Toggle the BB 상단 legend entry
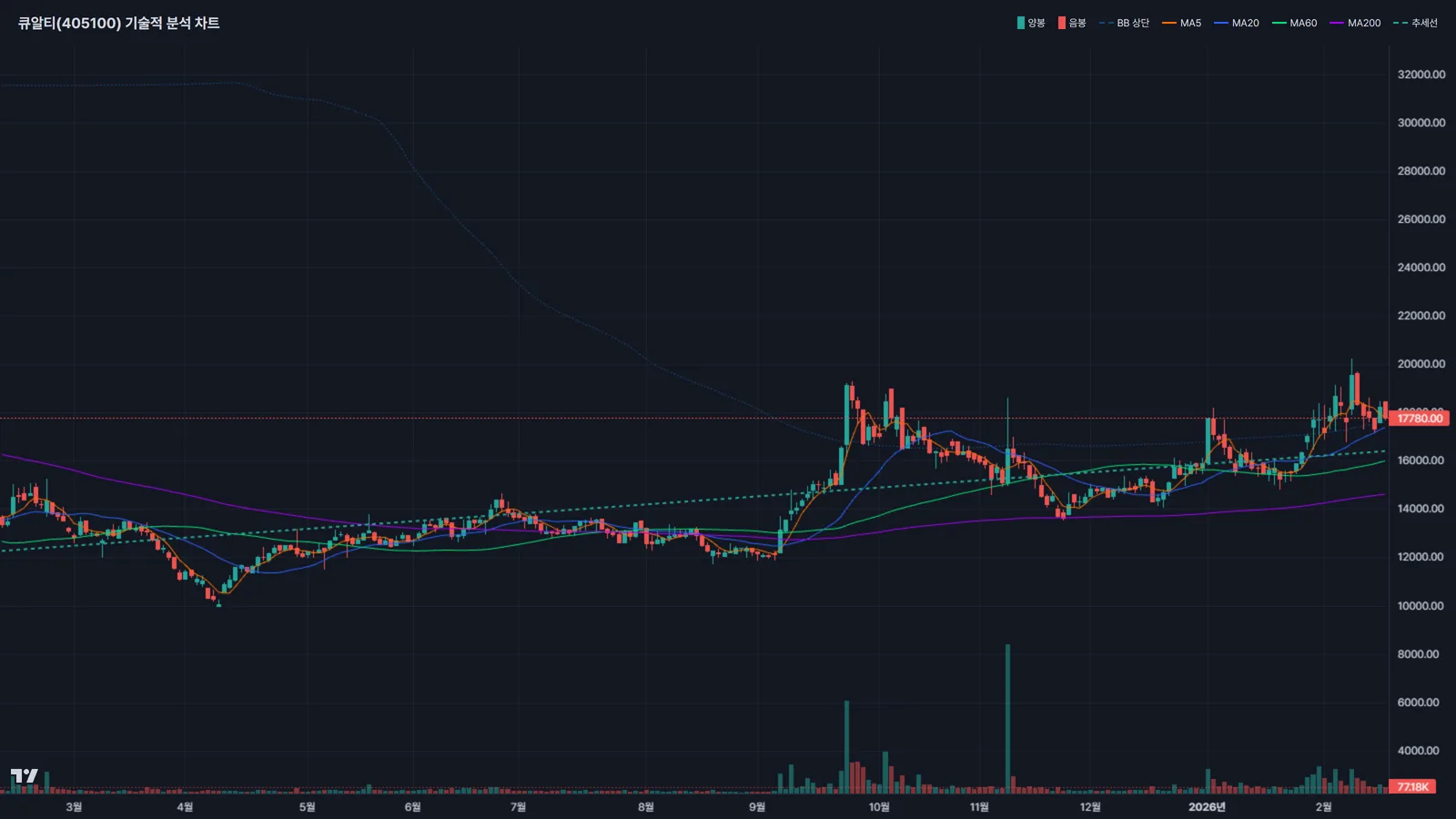This screenshot has height=819, width=1456. pos(1124,23)
